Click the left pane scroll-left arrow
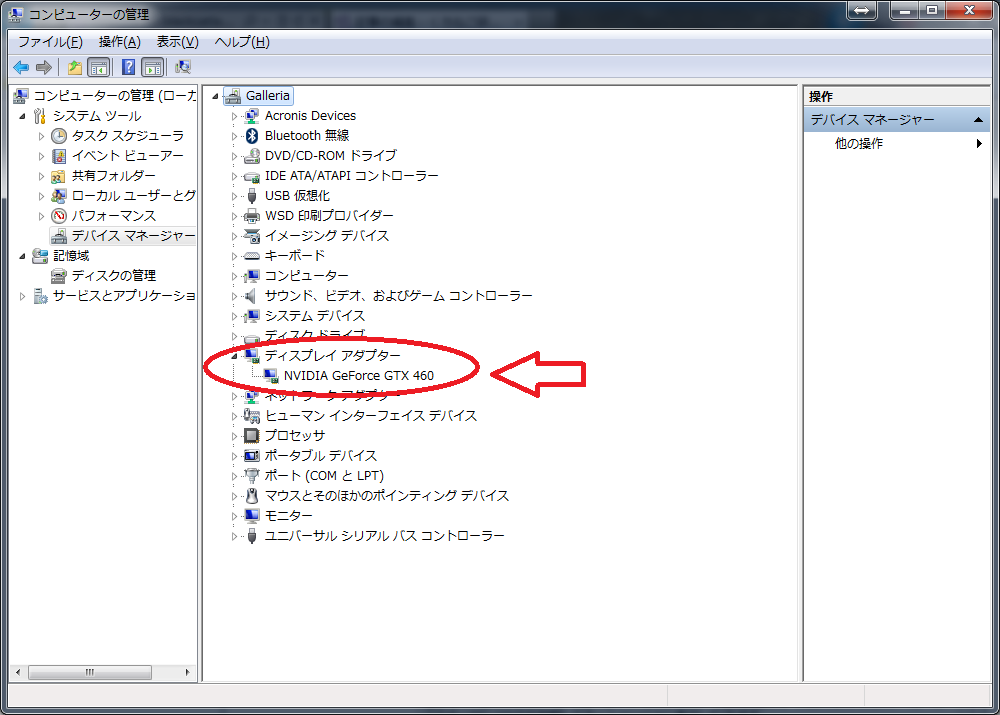This screenshot has width=1000, height=715. 18,672
